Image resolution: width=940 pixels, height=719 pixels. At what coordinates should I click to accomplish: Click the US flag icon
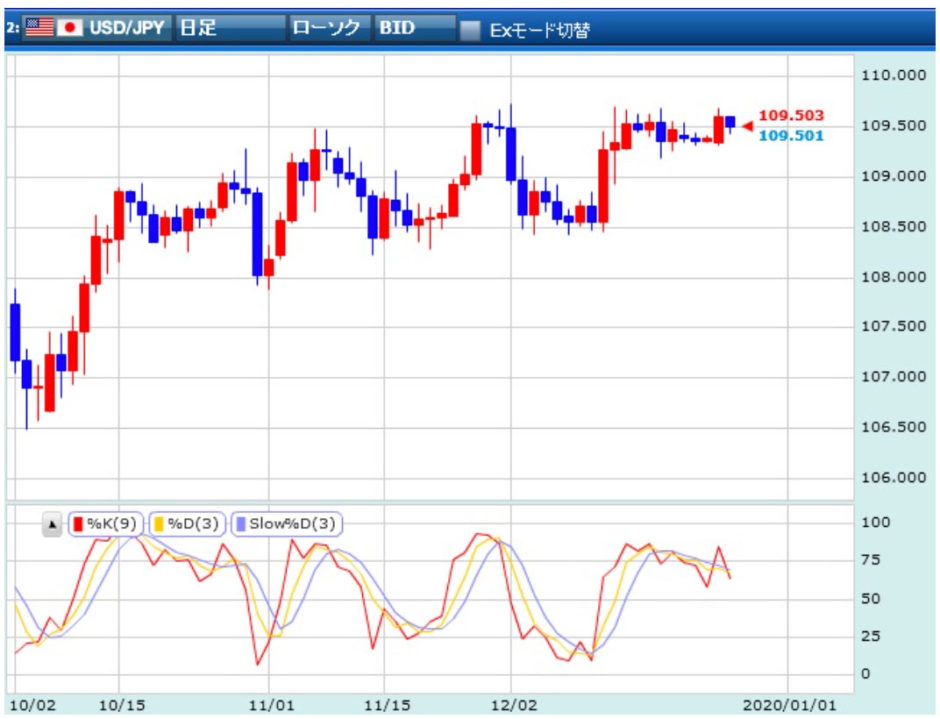click(40, 27)
